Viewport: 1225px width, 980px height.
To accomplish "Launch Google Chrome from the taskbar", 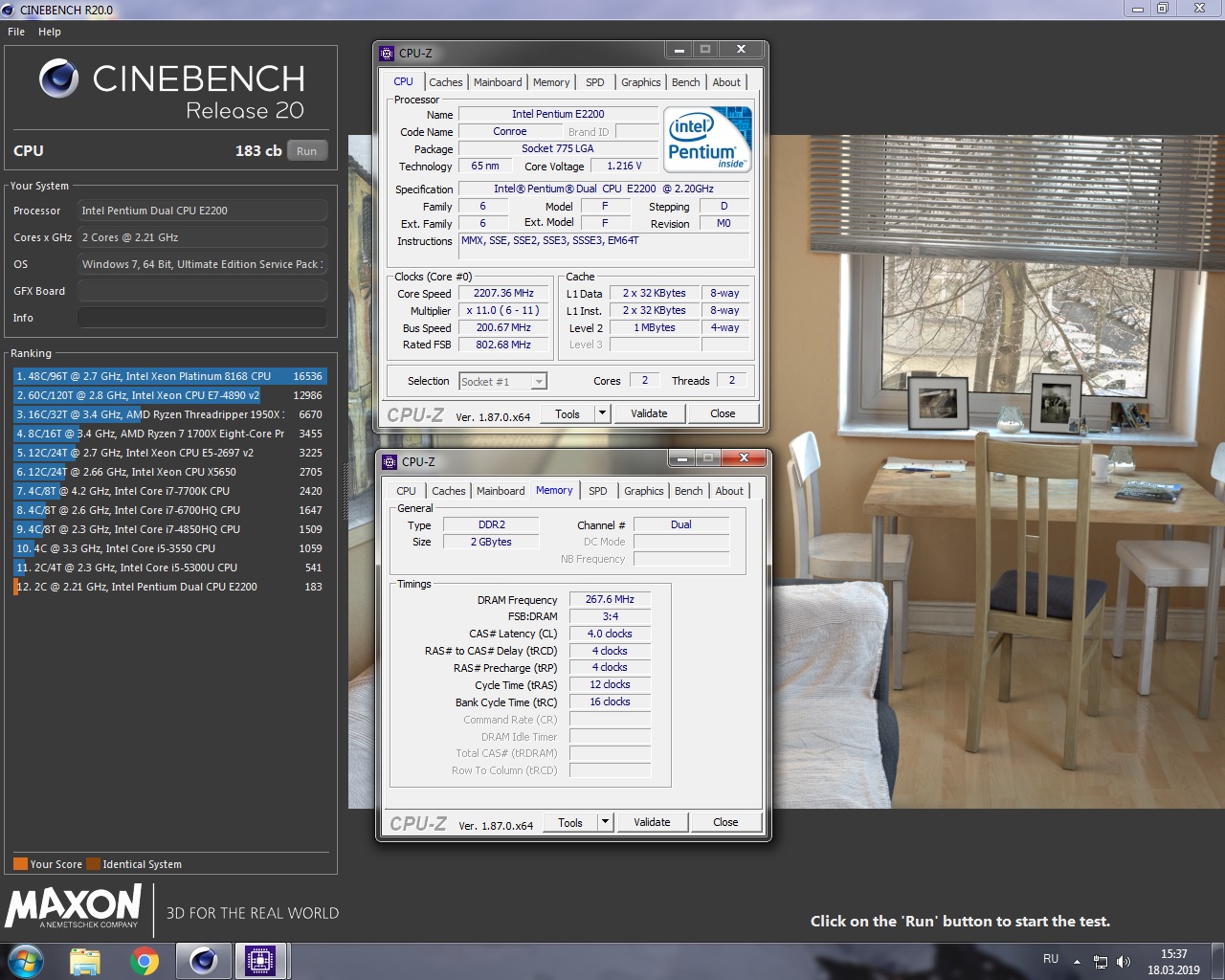I will pyautogui.click(x=145, y=961).
